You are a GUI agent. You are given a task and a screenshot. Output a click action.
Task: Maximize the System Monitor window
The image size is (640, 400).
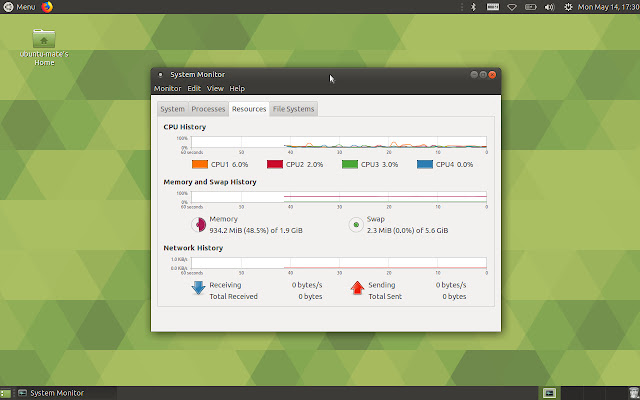click(x=483, y=74)
